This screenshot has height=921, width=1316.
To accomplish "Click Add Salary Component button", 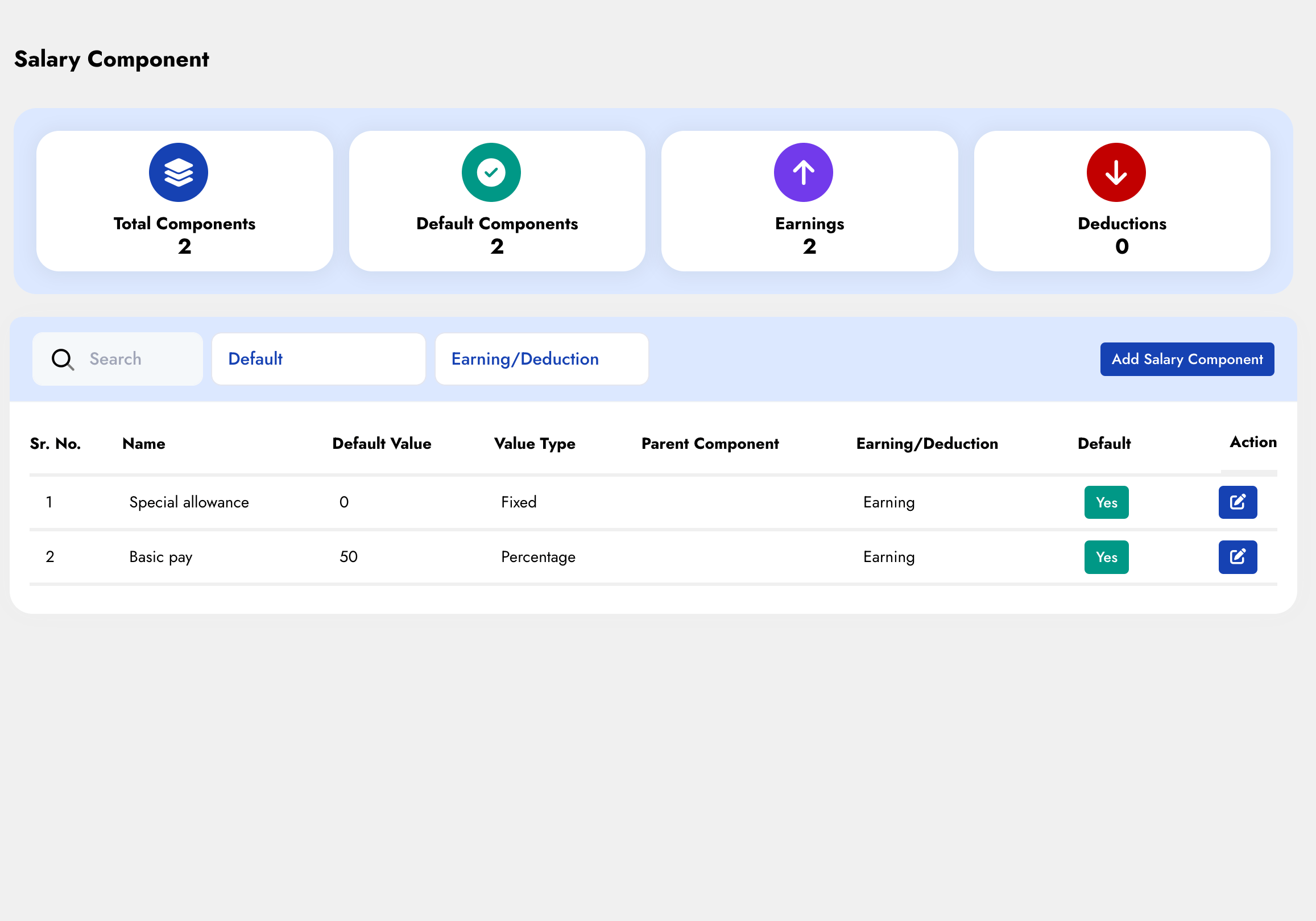I will pyautogui.click(x=1186, y=359).
